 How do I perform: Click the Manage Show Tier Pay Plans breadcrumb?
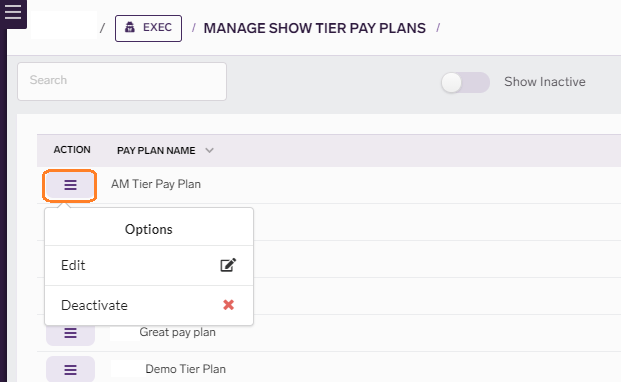pos(314,28)
